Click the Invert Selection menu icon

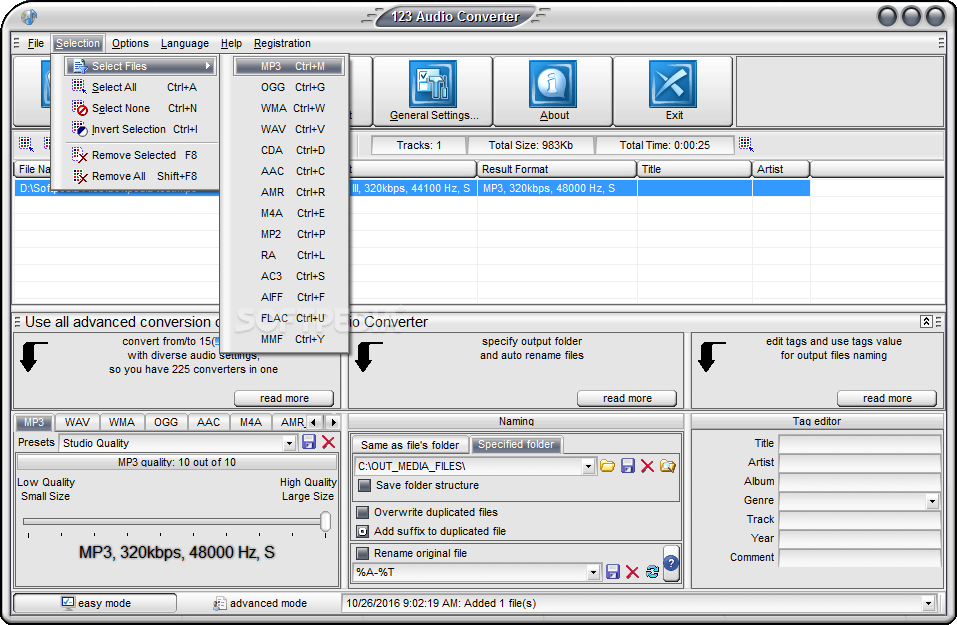tap(79, 129)
